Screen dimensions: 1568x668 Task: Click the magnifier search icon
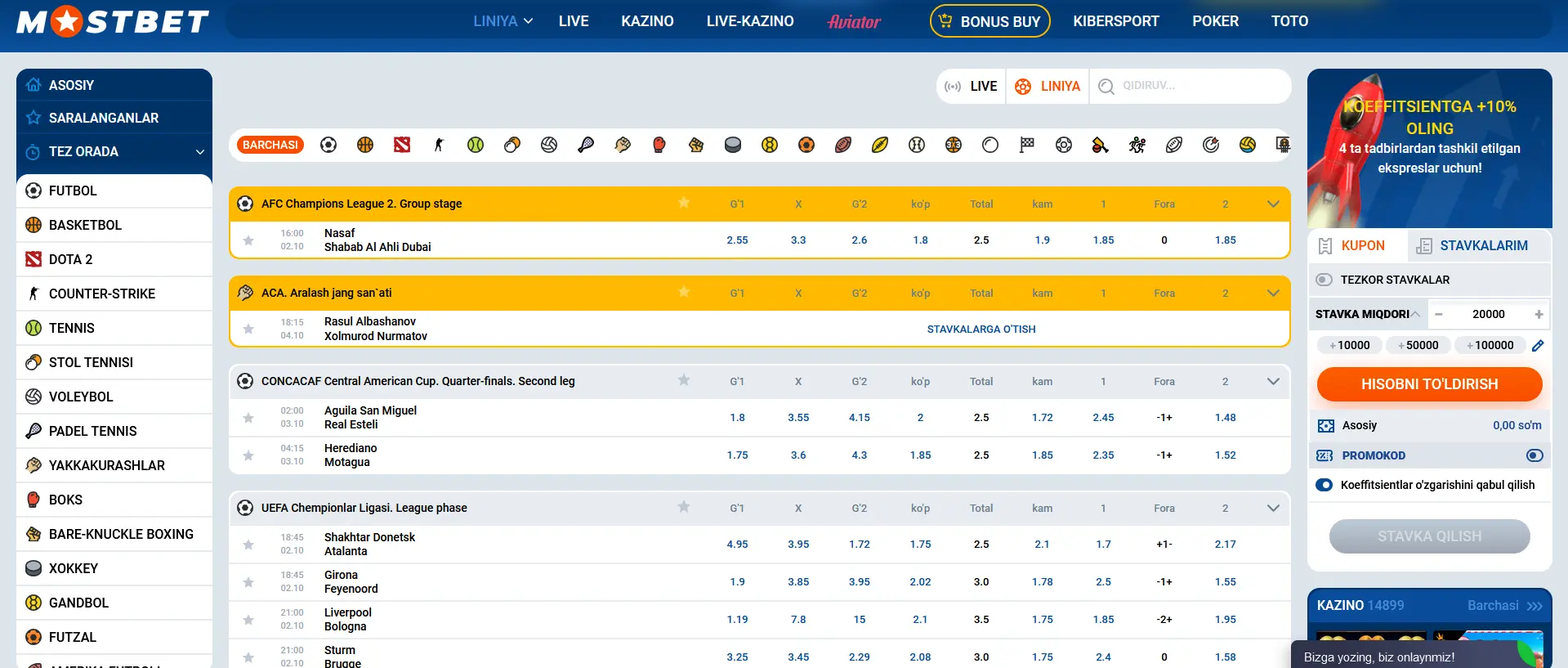1106,86
